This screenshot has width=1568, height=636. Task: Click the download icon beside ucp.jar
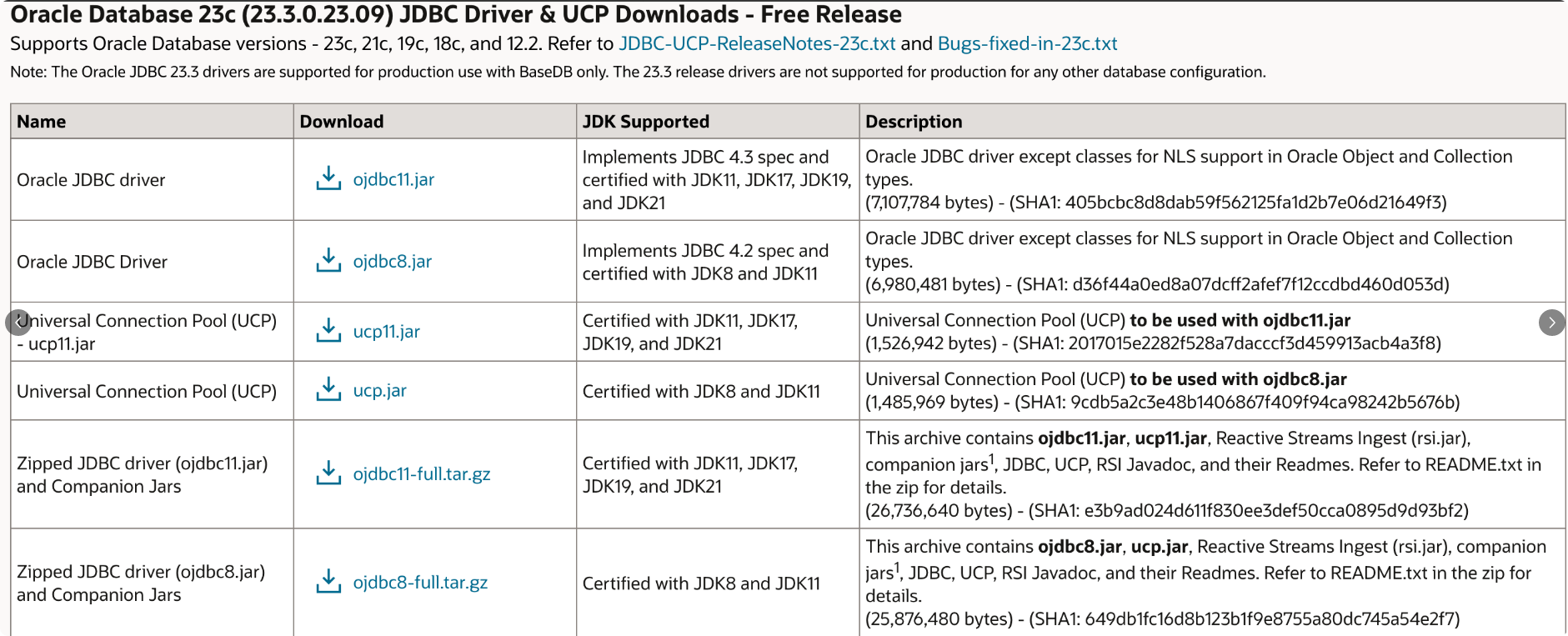tap(328, 389)
